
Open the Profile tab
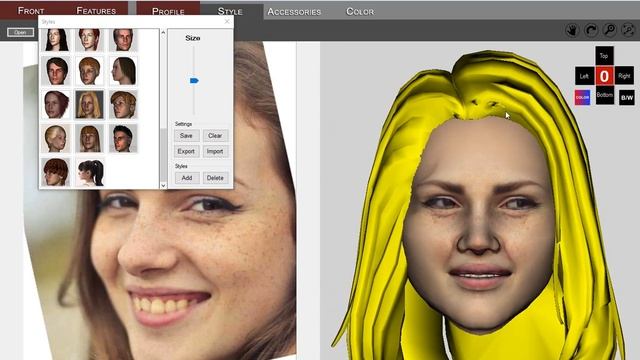coord(168,11)
